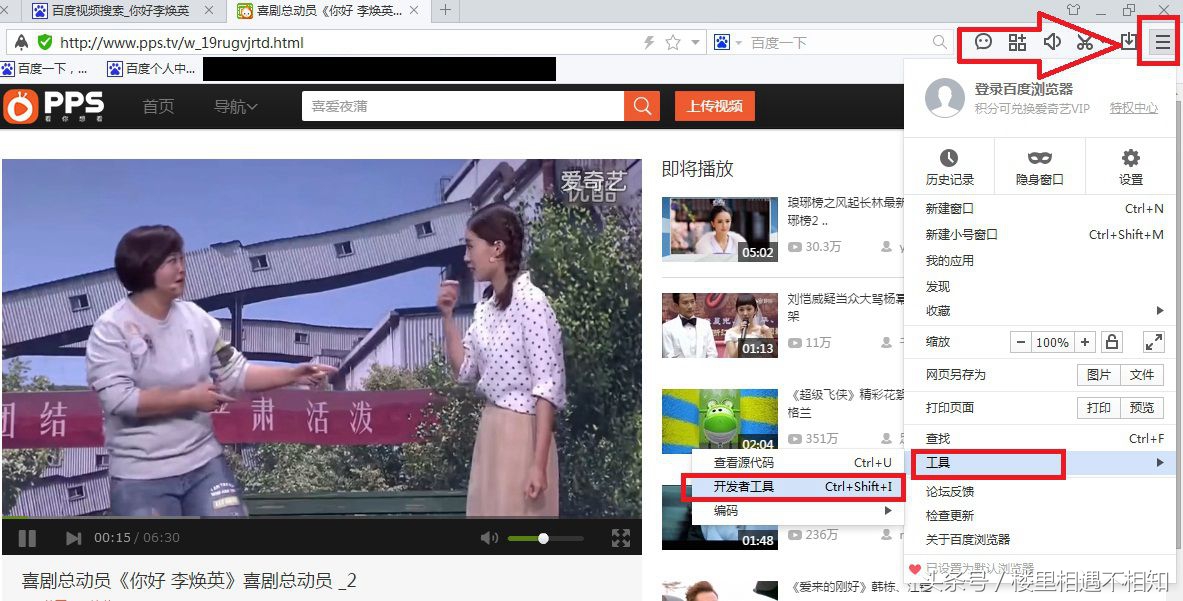Click the search magnifier in PPS search bar
Image resolution: width=1183 pixels, height=601 pixels.
(641, 105)
